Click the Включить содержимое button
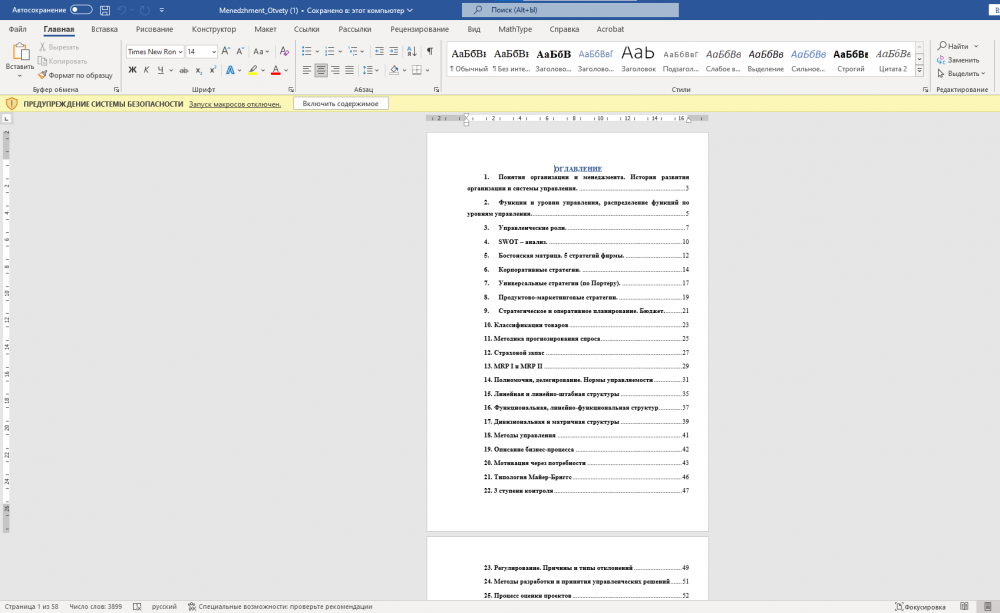 tap(340, 104)
